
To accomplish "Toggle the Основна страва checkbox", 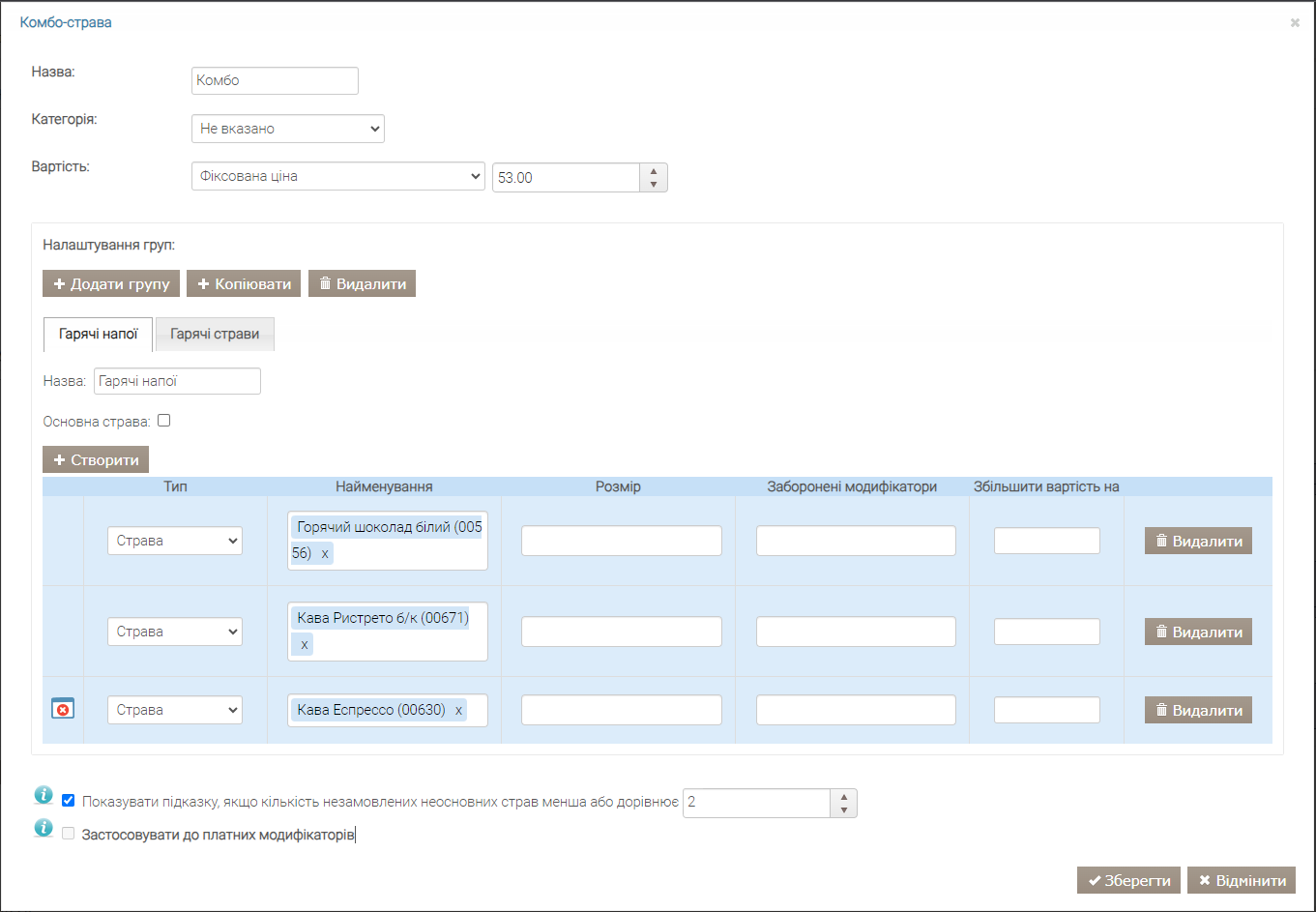I will [x=164, y=421].
